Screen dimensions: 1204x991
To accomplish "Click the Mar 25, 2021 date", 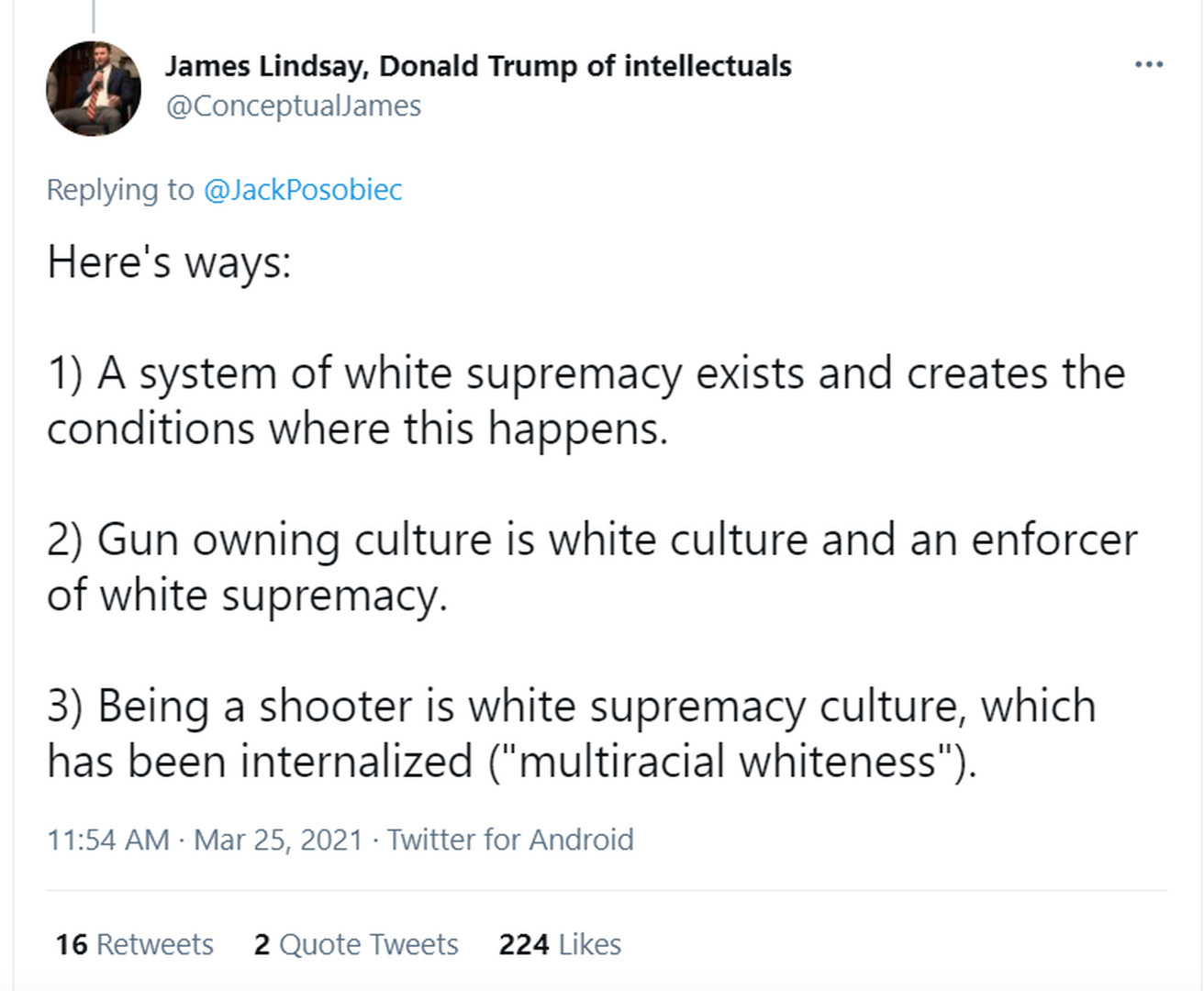I will tap(278, 840).
